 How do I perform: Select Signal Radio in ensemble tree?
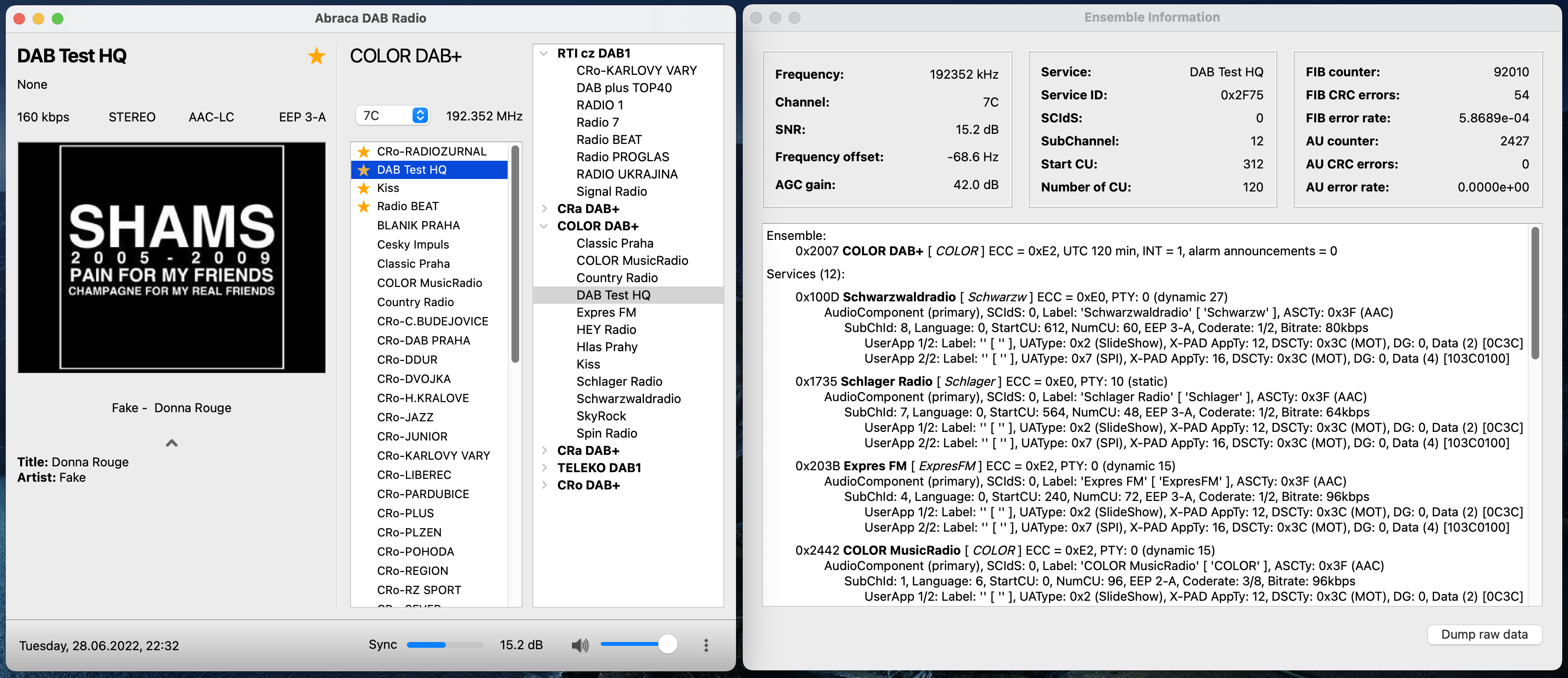611,191
